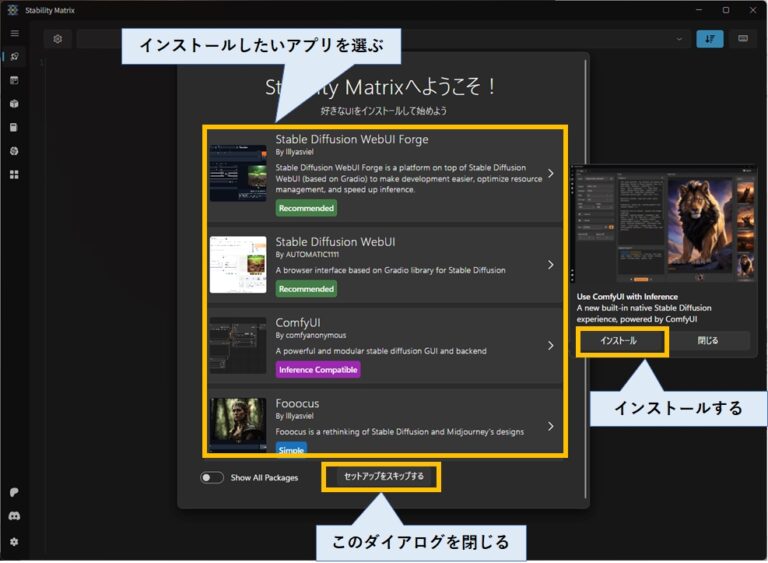Expand the Fooocus package chevron arrow
This screenshot has width=768, height=563.
click(550, 426)
